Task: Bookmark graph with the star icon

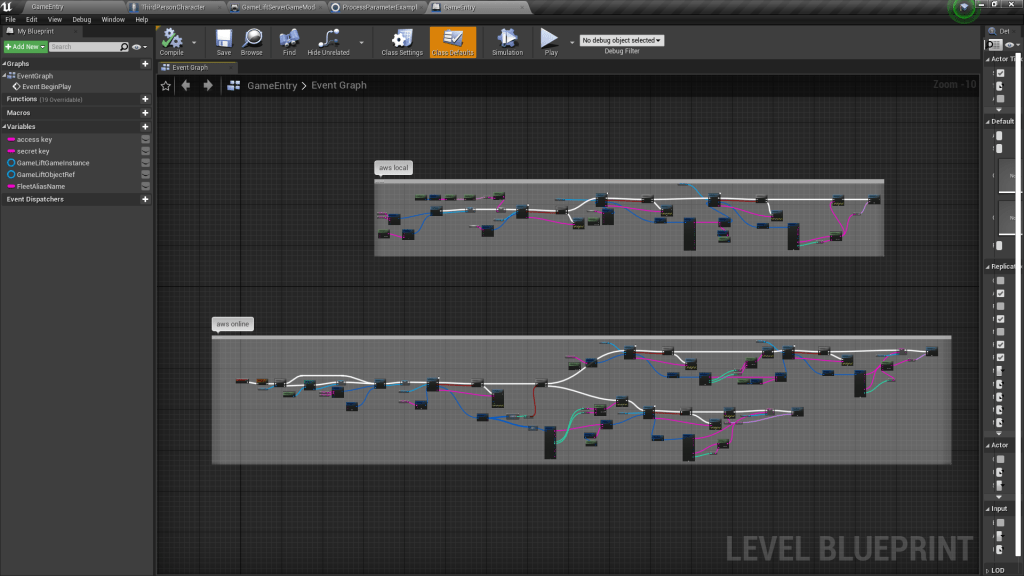Action: (x=166, y=86)
